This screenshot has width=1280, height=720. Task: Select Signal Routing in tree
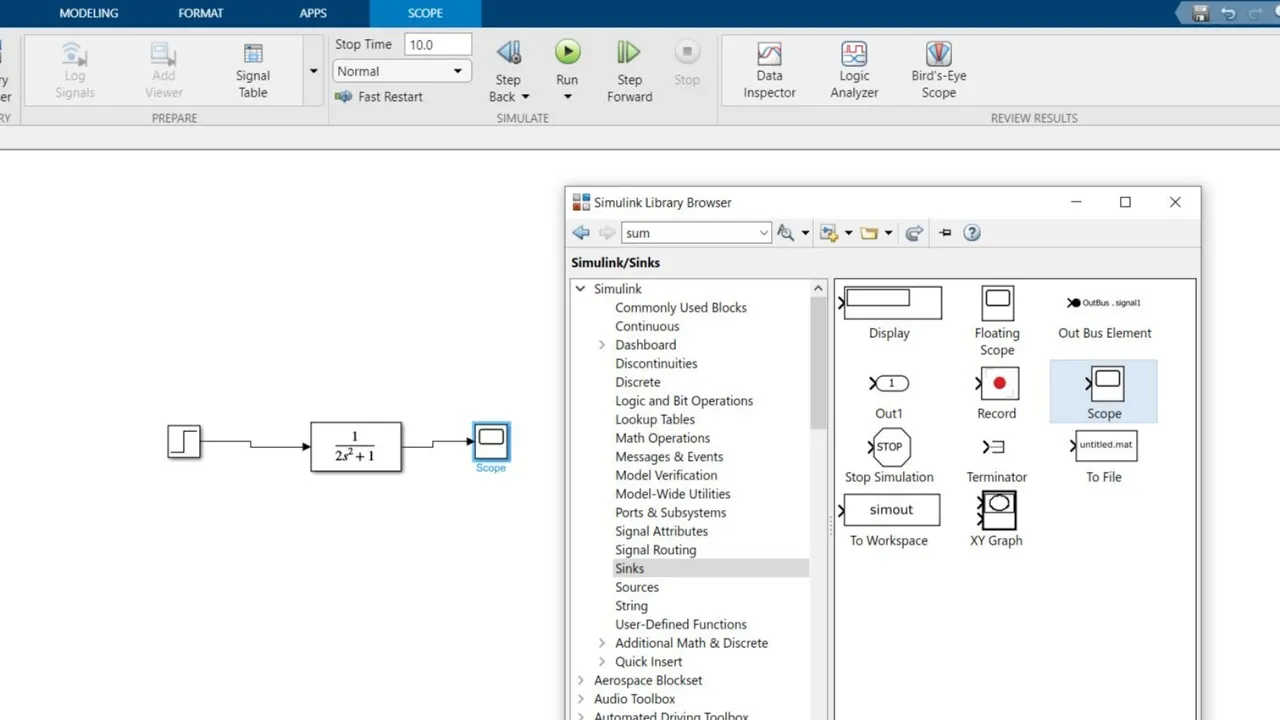click(x=655, y=550)
